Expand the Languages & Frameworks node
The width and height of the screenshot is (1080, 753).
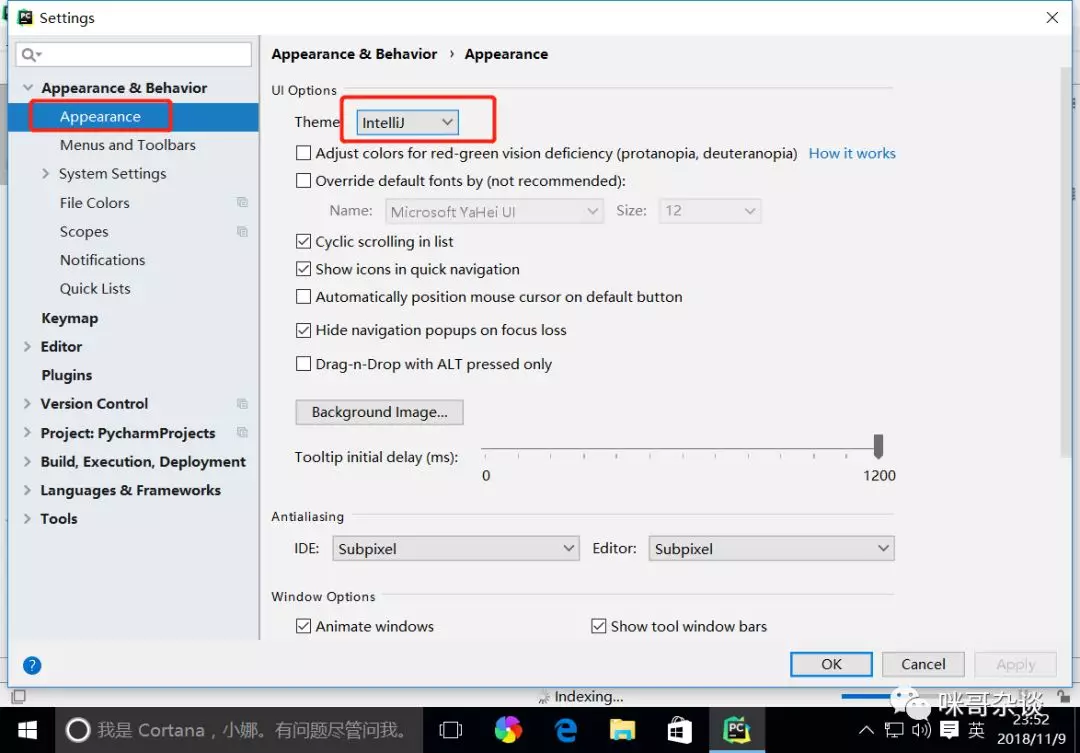tap(27, 491)
